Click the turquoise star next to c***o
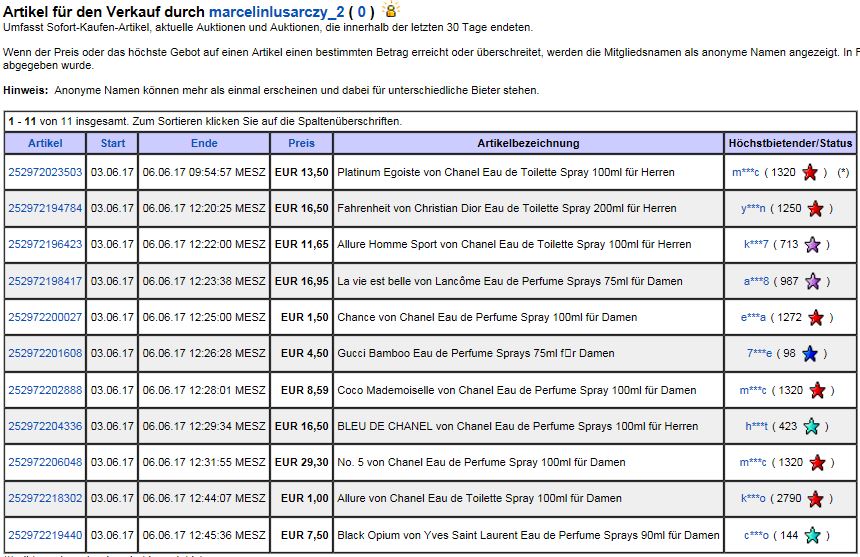Screen dimensions: 860x557 (812, 536)
